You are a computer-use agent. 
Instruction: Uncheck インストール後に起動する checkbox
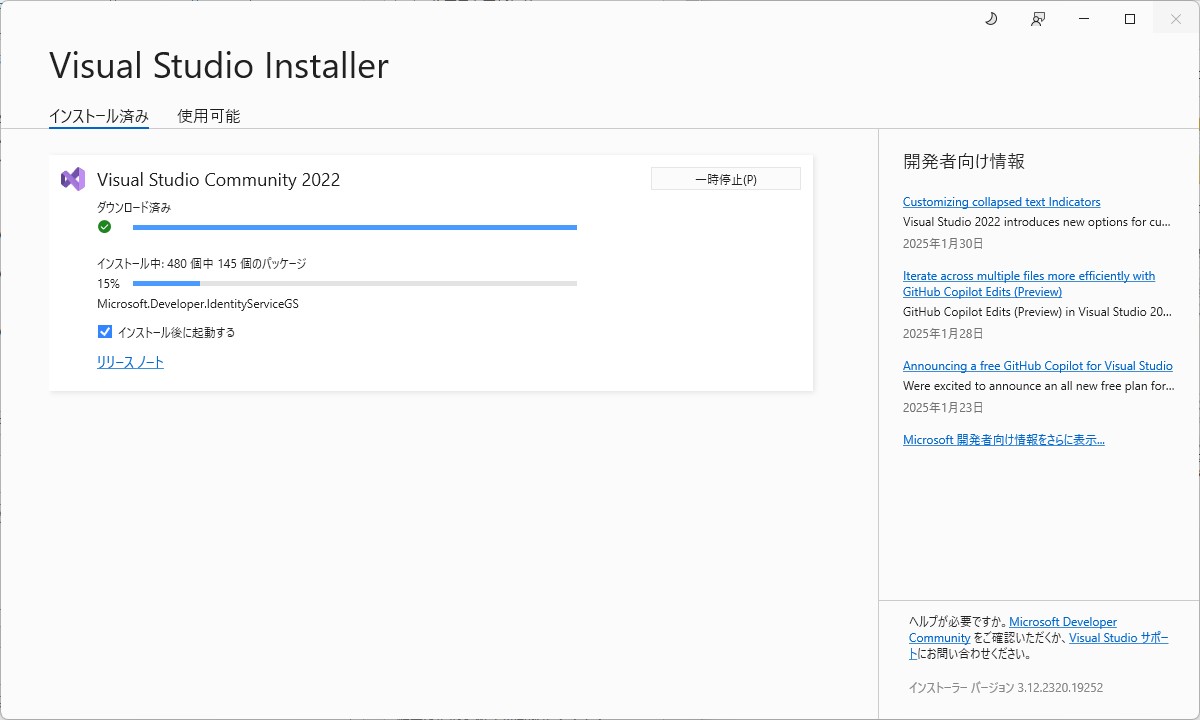point(105,332)
